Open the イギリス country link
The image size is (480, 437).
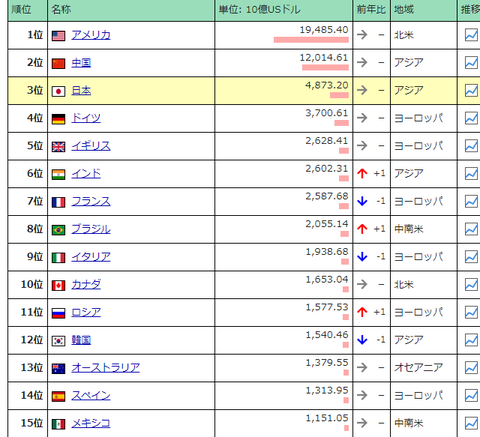coord(91,146)
